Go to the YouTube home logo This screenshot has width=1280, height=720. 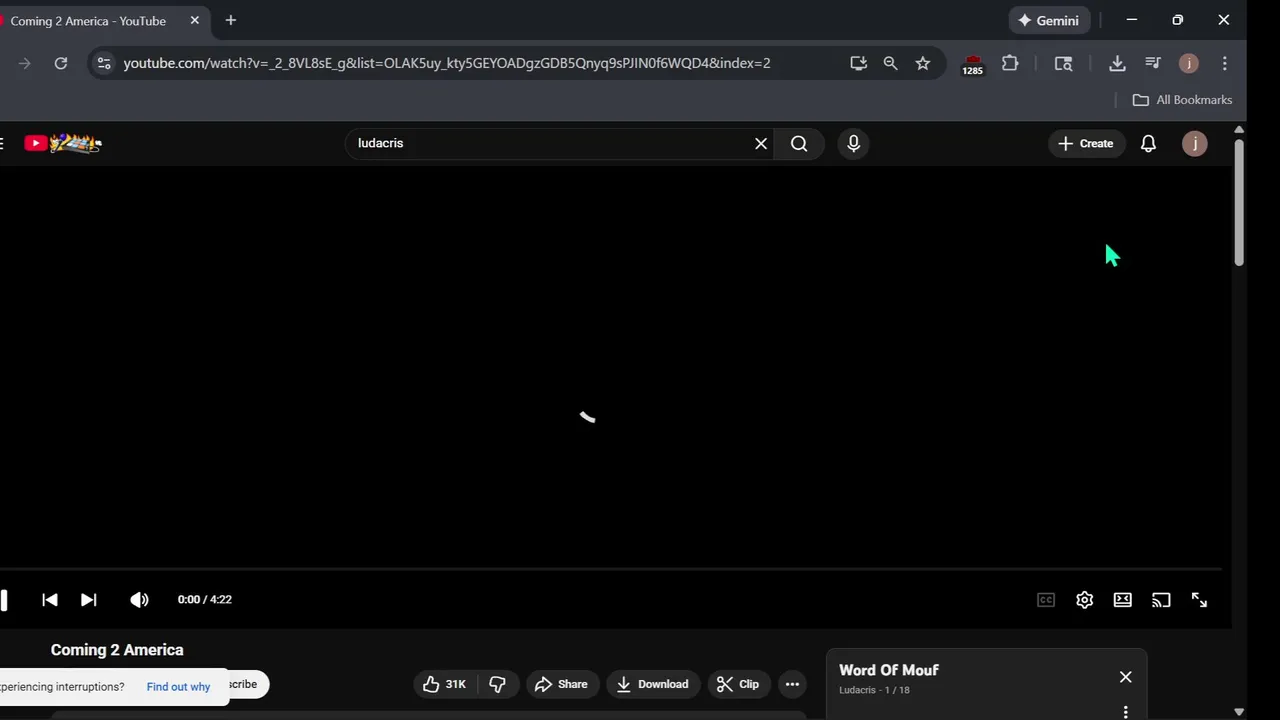[62, 143]
